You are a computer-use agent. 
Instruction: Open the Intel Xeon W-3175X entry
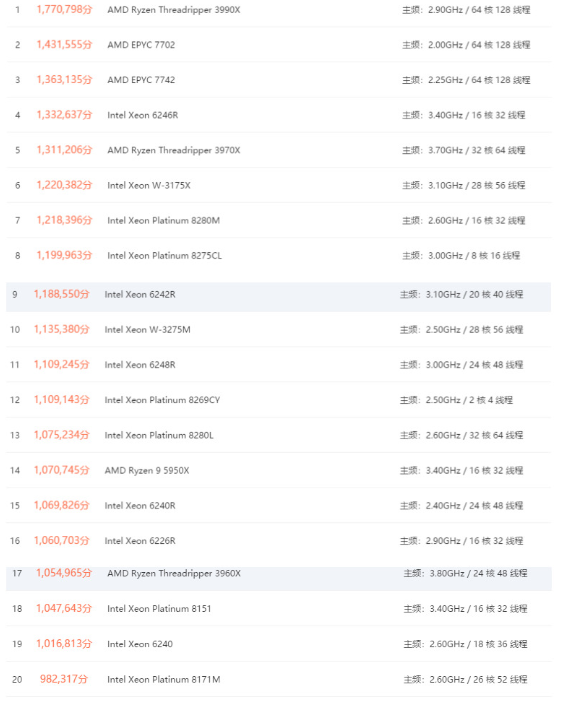click(x=149, y=185)
